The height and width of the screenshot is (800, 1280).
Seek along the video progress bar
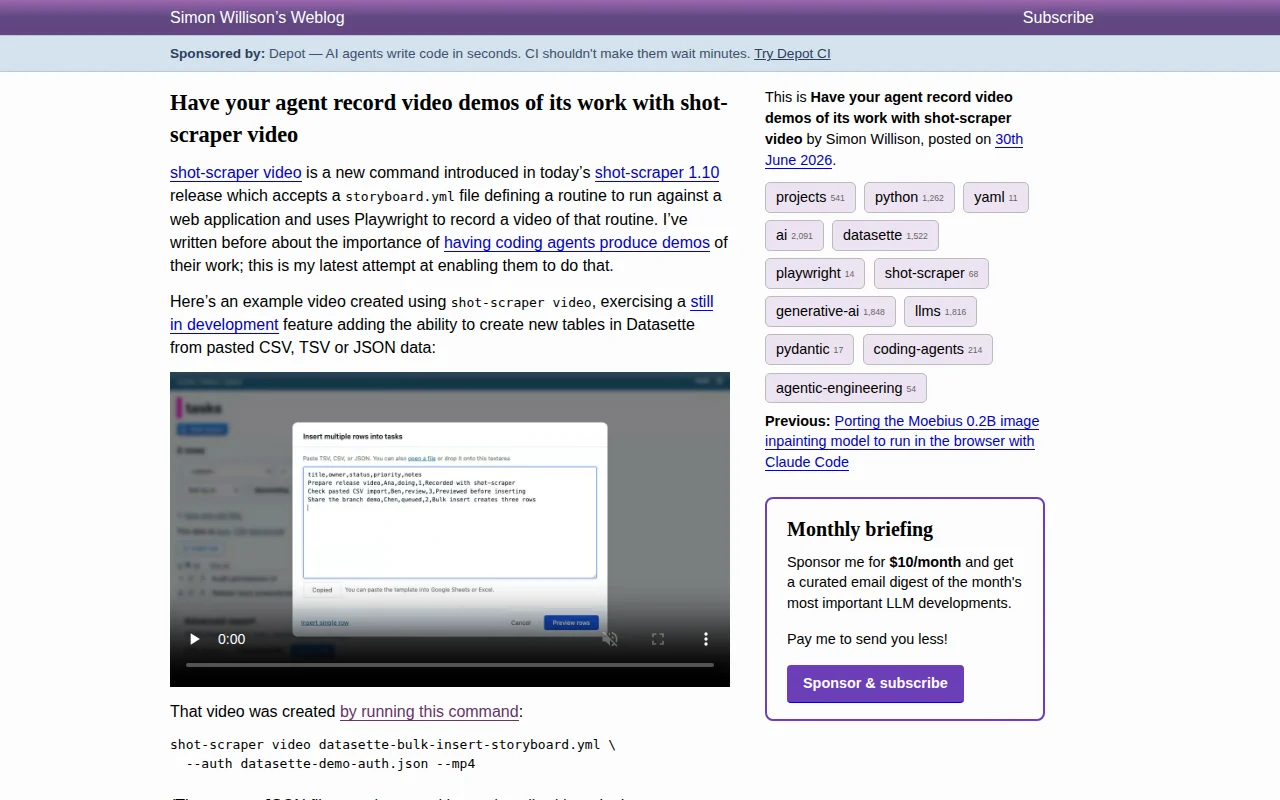coord(450,665)
